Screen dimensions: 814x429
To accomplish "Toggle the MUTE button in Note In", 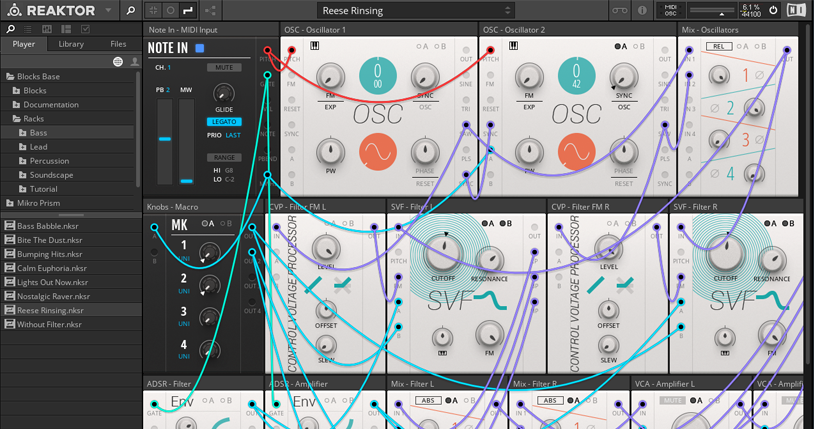I will [224, 68].
